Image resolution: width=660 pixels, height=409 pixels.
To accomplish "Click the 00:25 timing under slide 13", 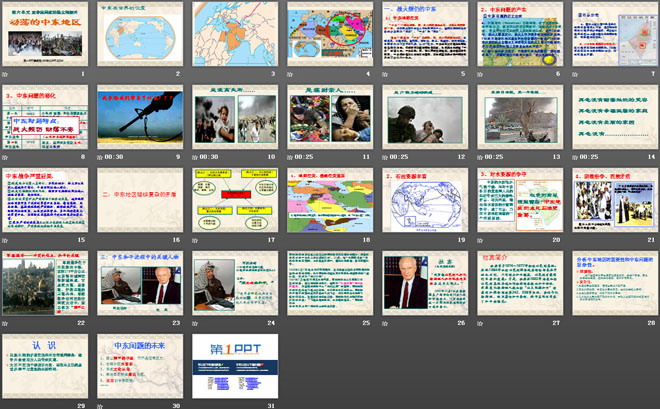I will pyautogui.click(x=494, y=157).
